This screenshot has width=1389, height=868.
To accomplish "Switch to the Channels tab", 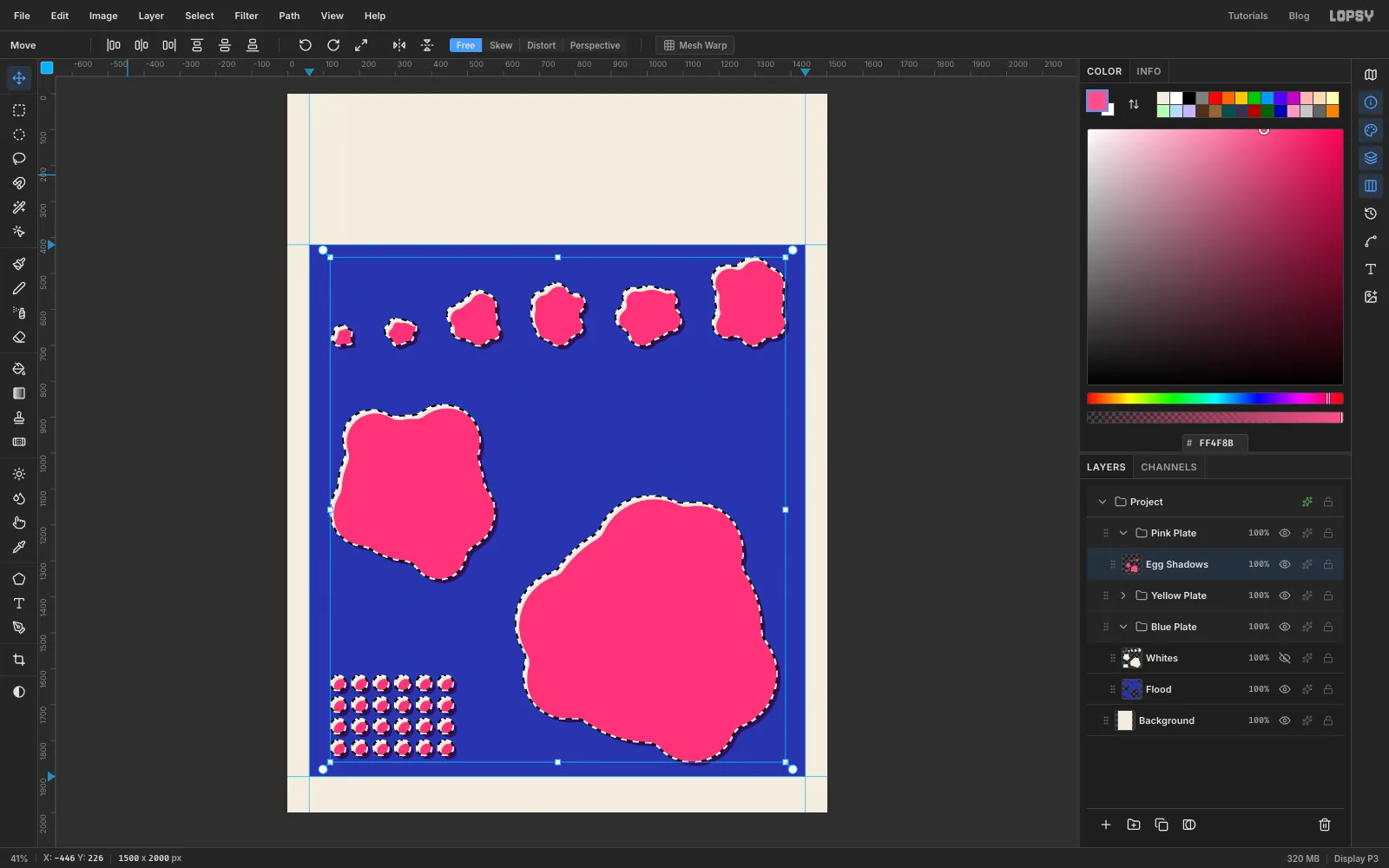I will (1168, 467).
